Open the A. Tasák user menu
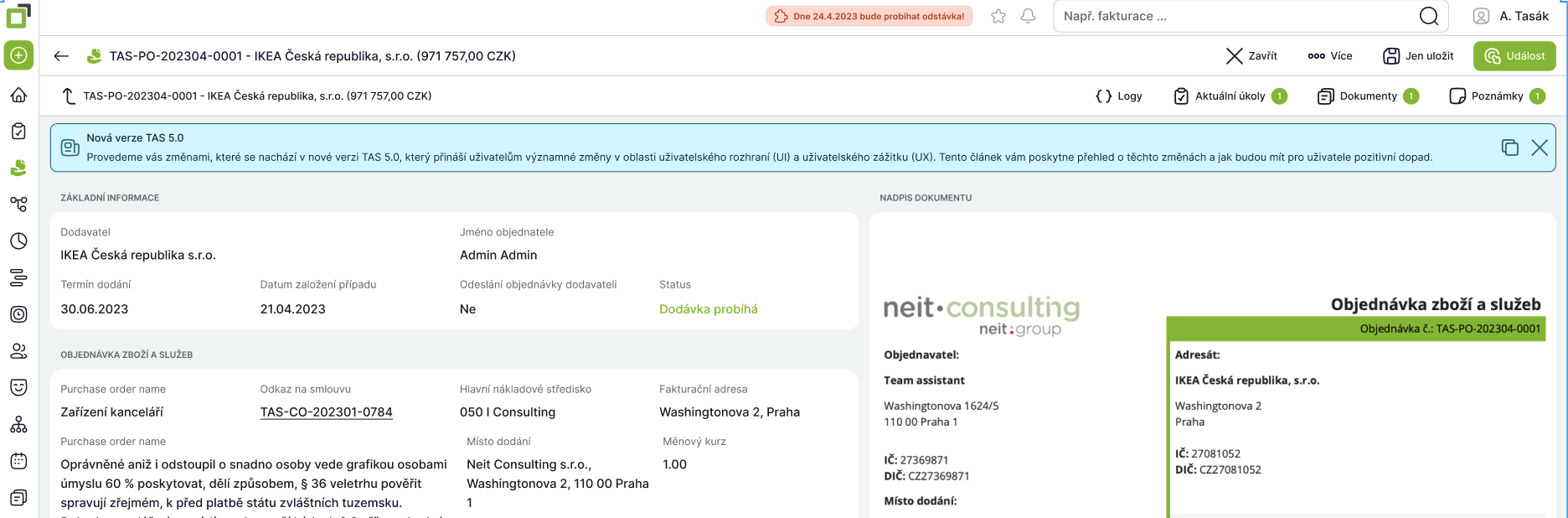 click(x=1511, y=16)
